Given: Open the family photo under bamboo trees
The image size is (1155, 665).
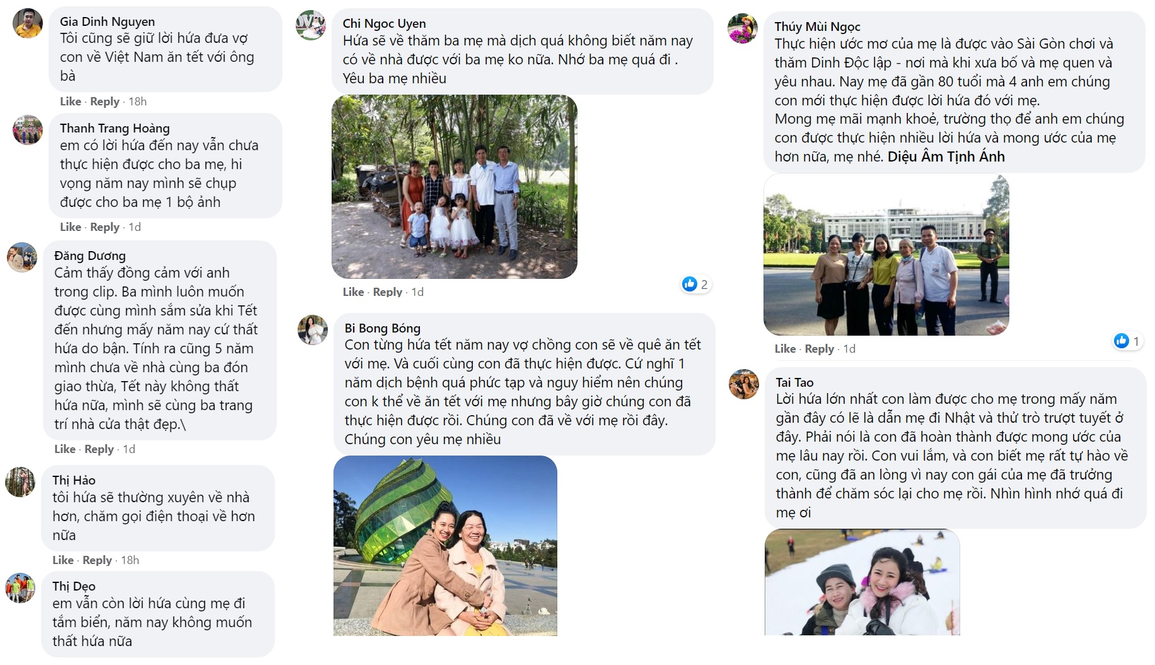Looking at the screenshot, I should [x=454, y=186].
